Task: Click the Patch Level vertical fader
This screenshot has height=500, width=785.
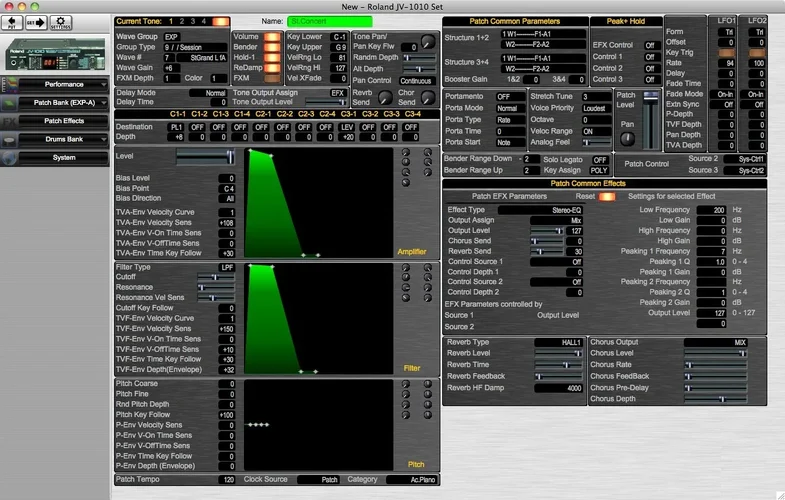Action: (650, 120)
